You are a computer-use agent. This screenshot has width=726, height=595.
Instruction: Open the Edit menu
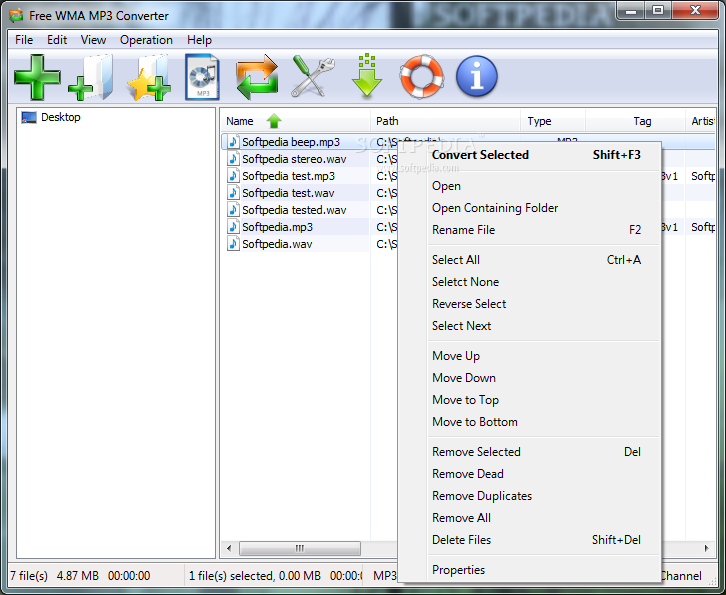[57, 40]
